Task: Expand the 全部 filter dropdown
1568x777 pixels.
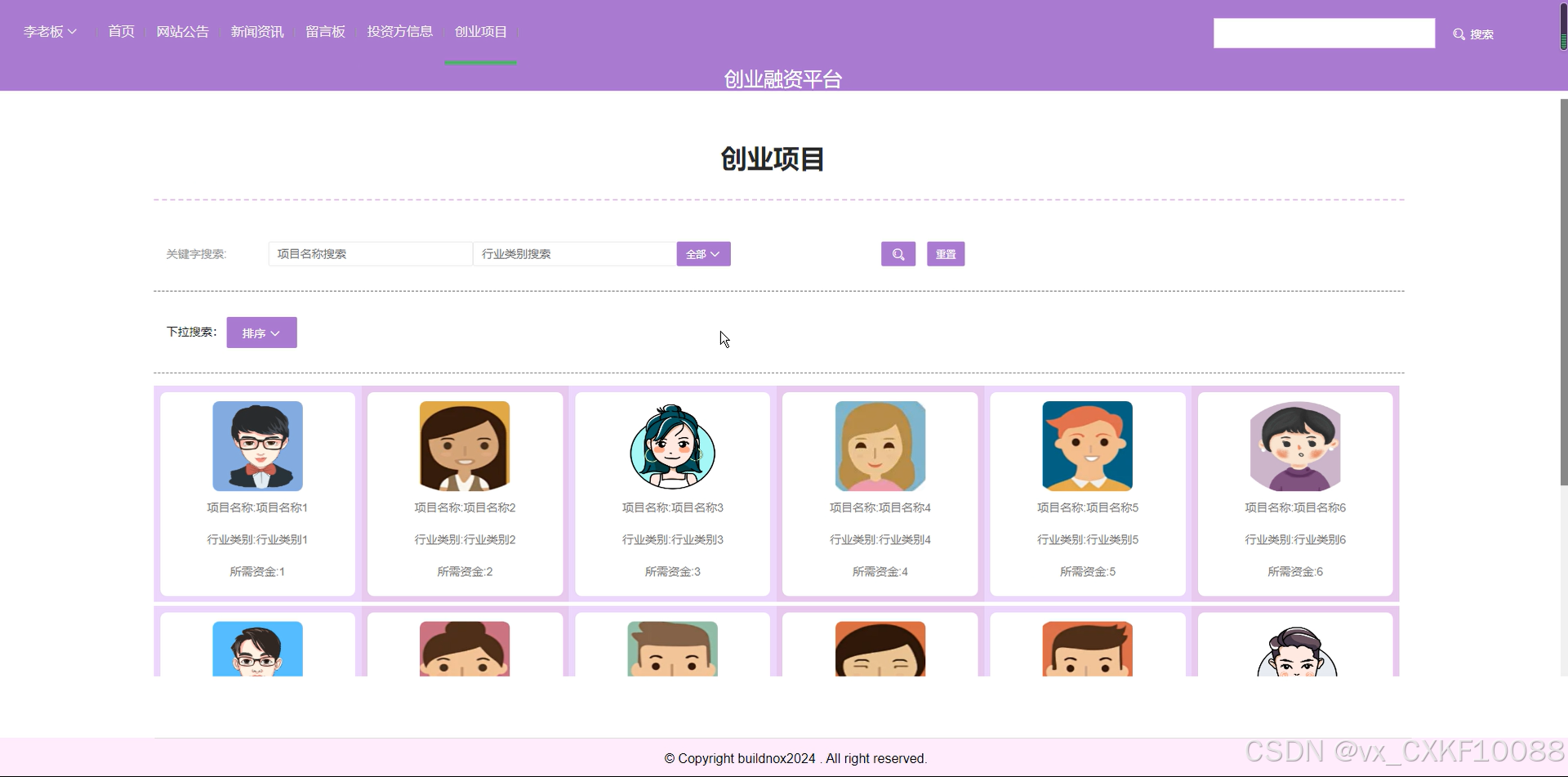Action: pos(703,254)
